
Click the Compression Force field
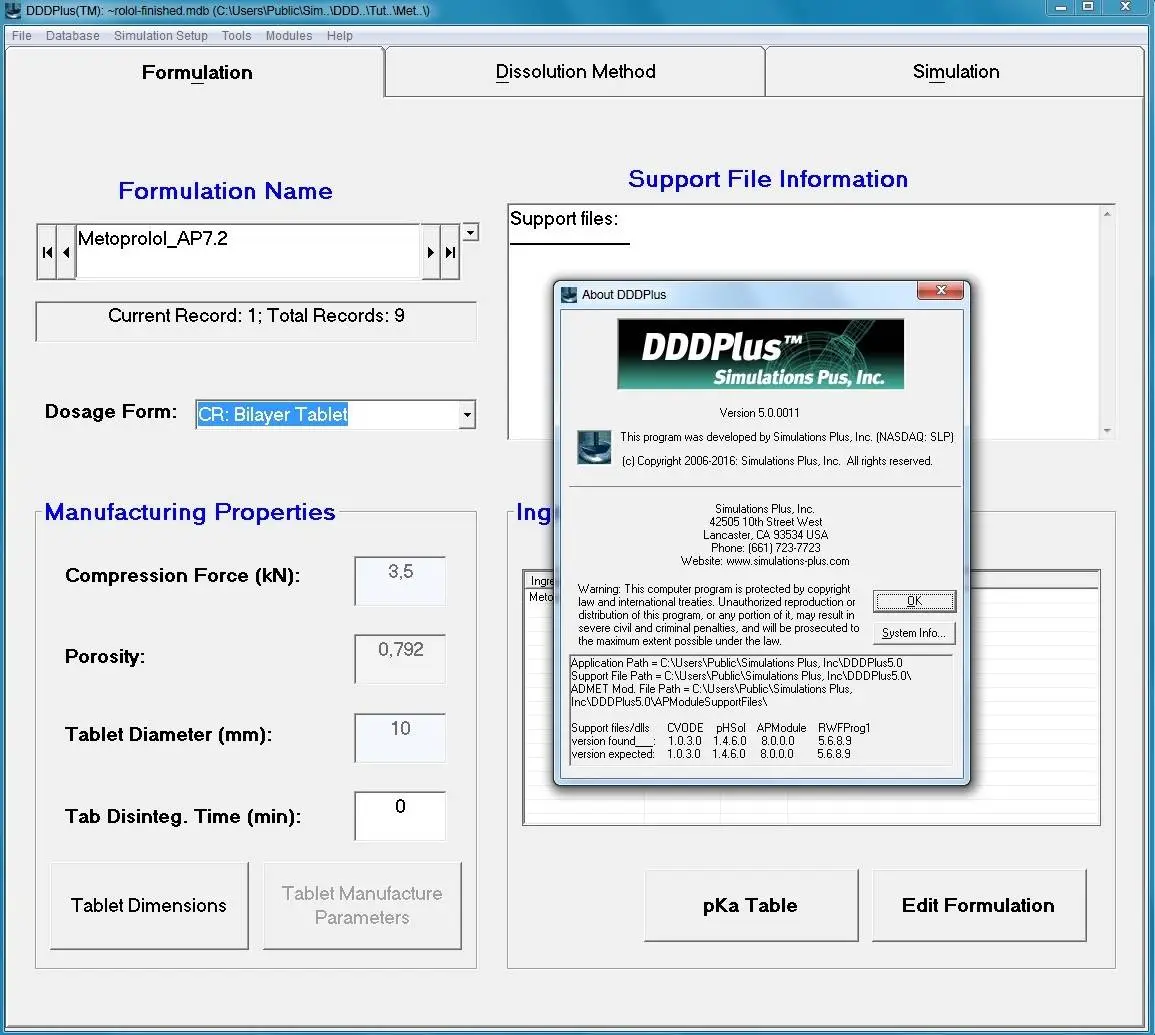pos(400,580)
